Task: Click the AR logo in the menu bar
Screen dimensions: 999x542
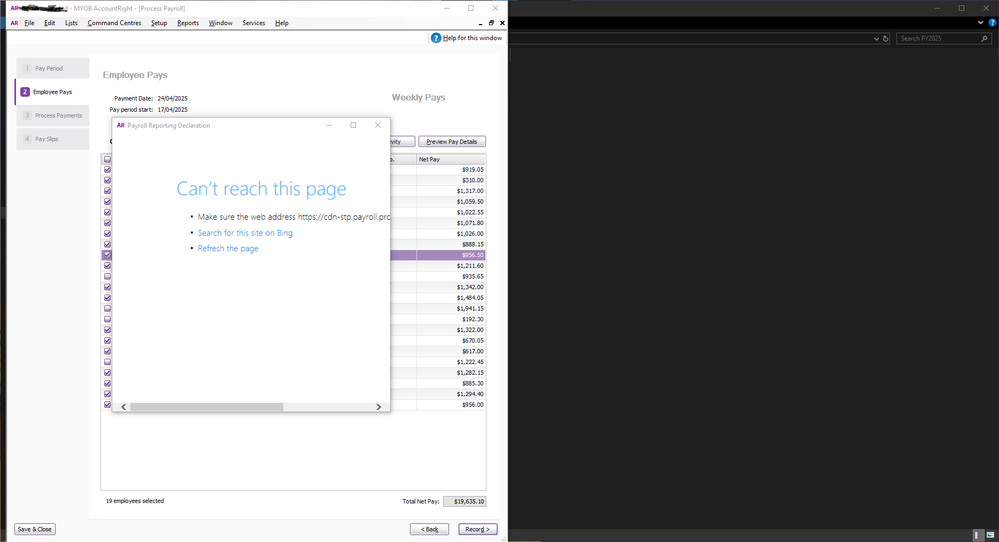Action: click(14, 23)
